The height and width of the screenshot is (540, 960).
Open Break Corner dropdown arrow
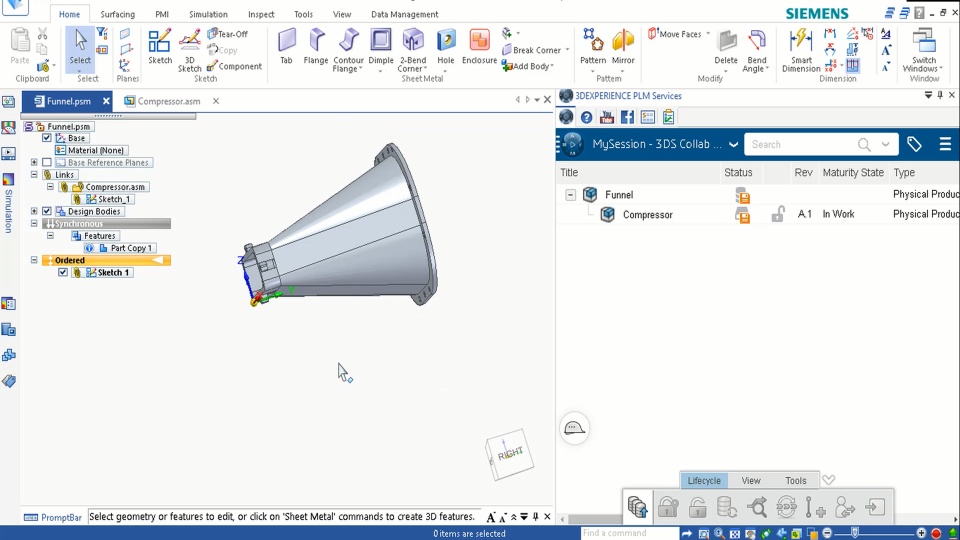(x=568, y=50)
